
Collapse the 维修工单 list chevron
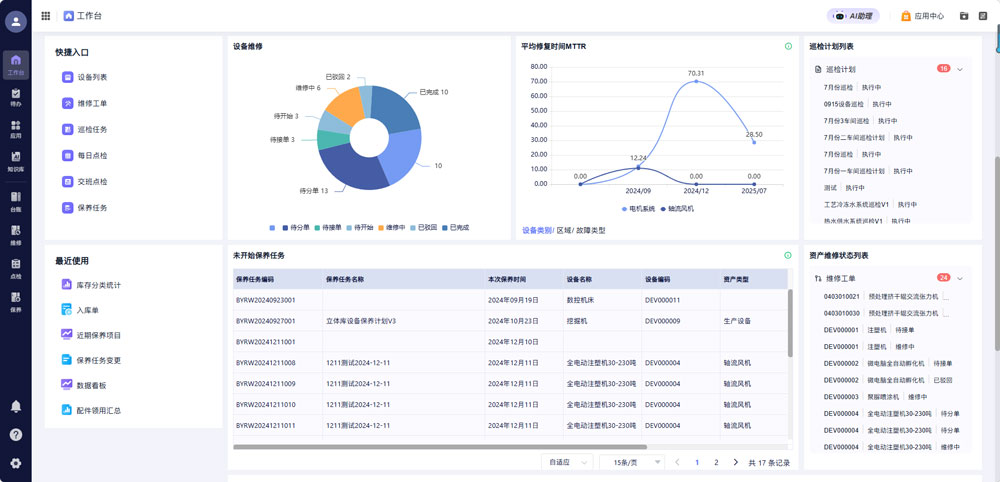click(960, 278)
